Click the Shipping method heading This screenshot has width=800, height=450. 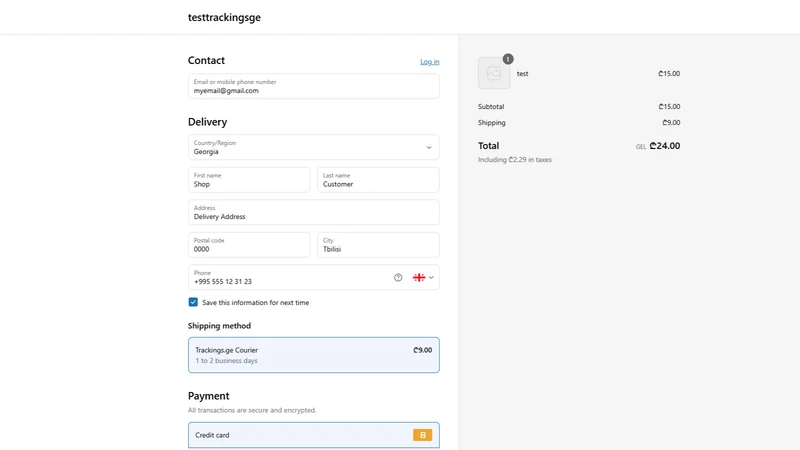[219, 326]
